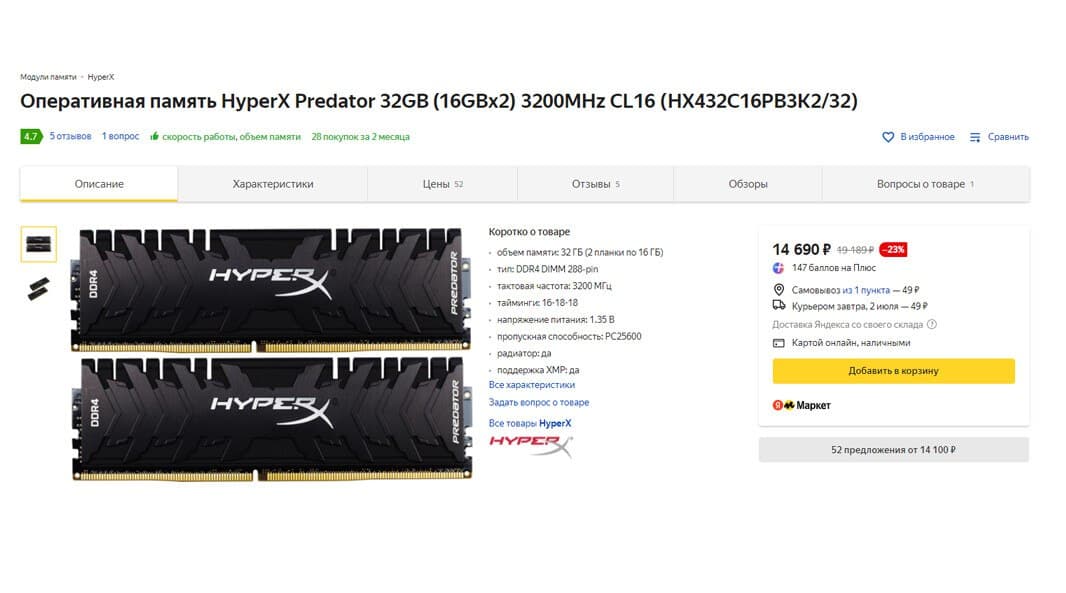Open the Характеристики tab

[x=273, y=184]
